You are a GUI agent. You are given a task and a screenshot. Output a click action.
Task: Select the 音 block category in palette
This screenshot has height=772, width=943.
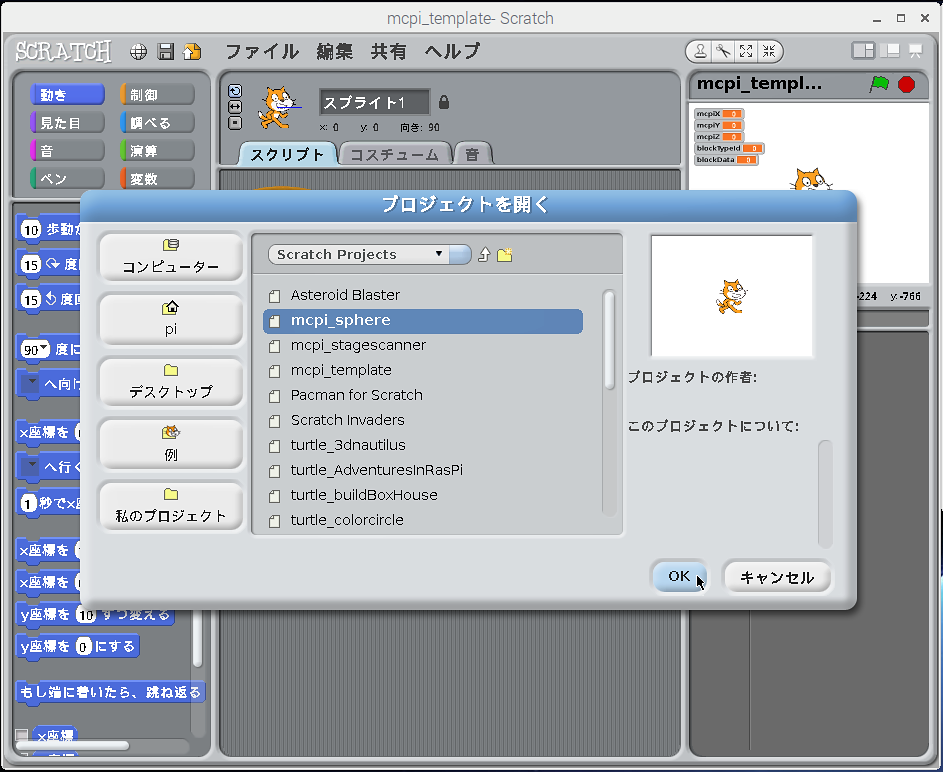click(67, 151)
